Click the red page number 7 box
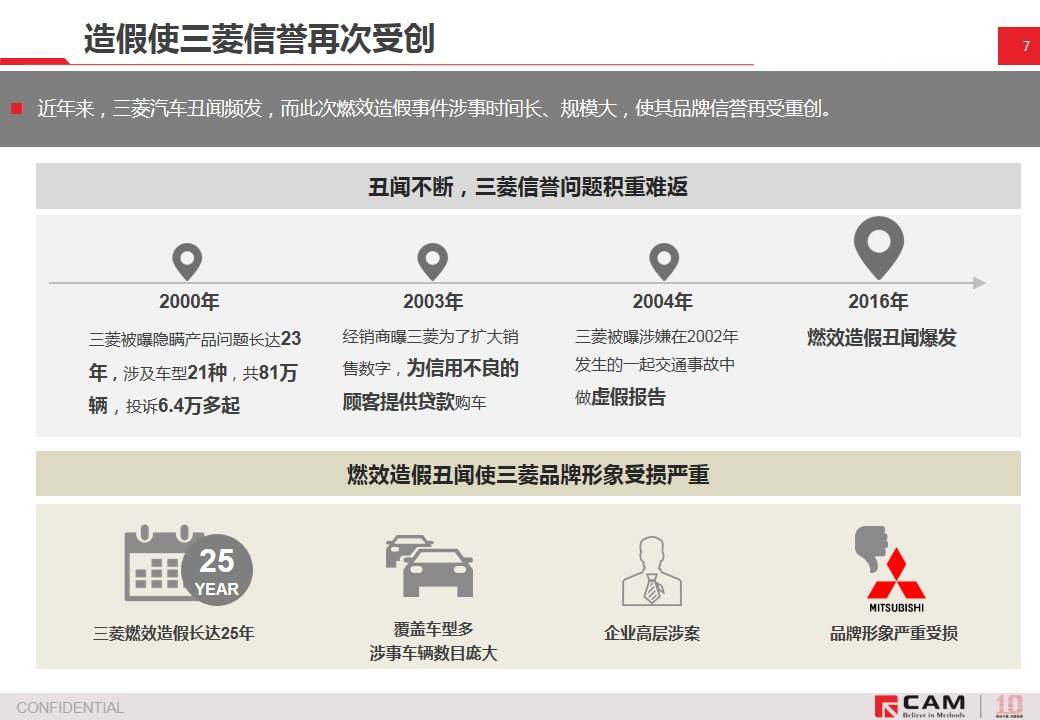The height and width of the screenshot is (720, 1040). click(x=1019, y=46)
